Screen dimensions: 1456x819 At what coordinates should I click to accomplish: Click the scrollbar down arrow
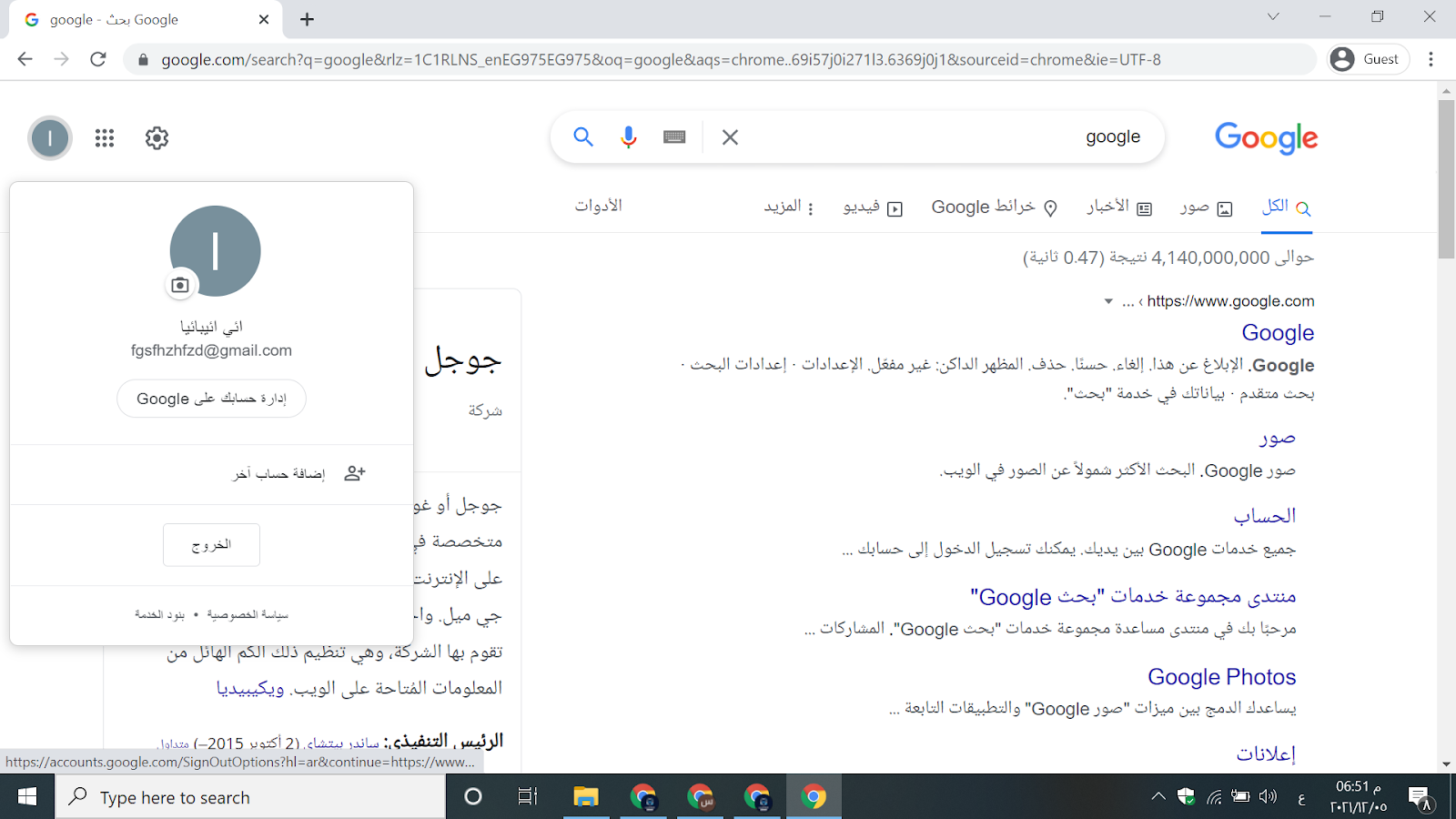pyautogui.click(x=1446, y=764)
